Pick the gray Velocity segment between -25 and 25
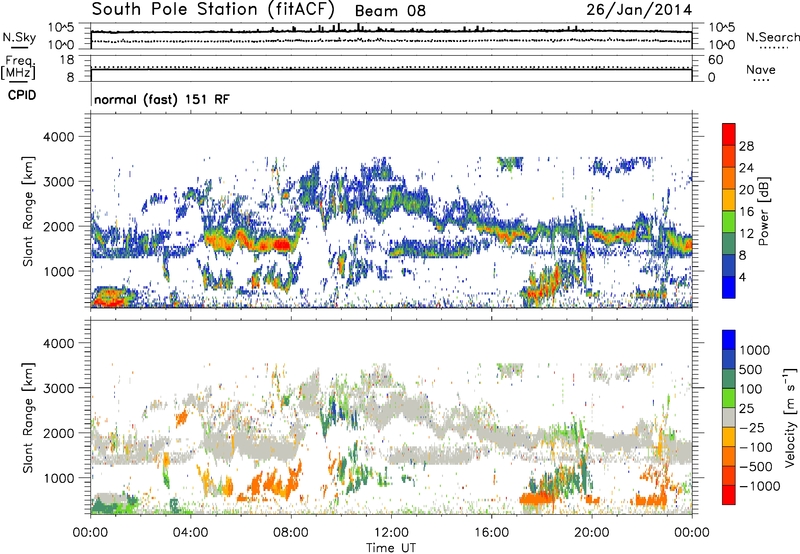The height and width of the screenshot is (554, 800). (729, 417)
